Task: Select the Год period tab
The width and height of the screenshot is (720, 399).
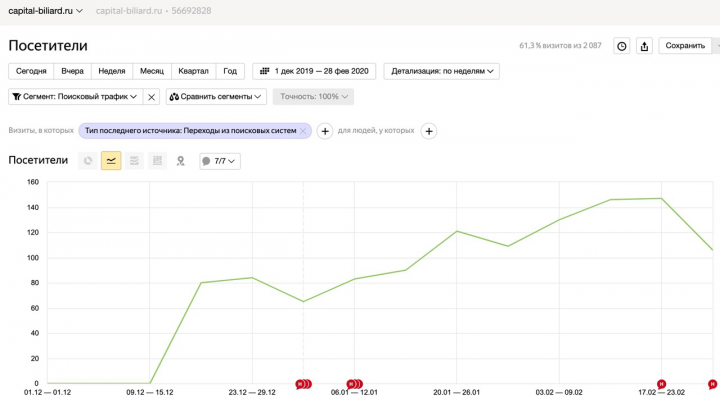Action: click(x=230, y=71)
